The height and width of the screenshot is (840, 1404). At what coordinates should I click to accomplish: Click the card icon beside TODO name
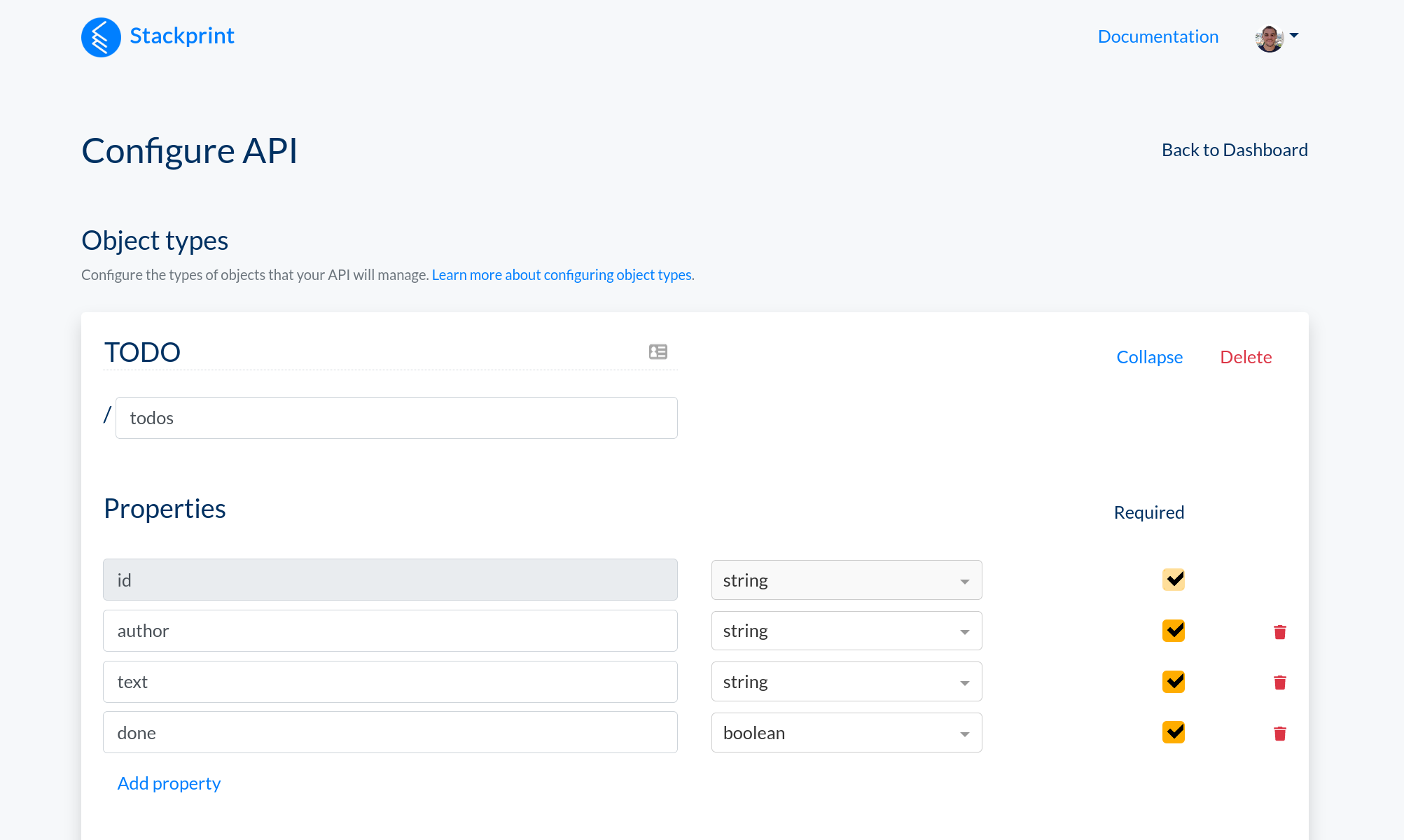pos(658,351)
